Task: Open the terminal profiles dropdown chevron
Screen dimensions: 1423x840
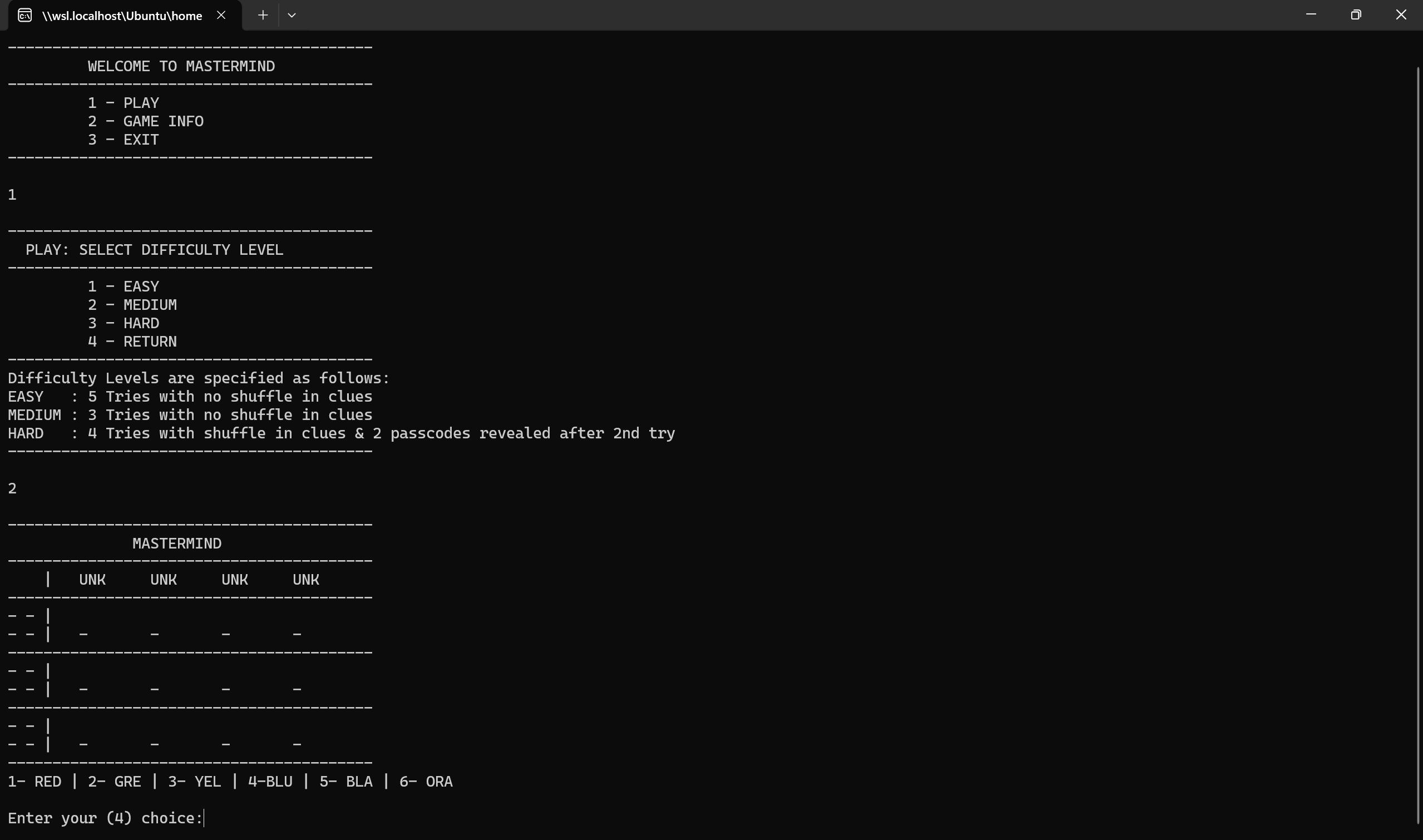Action: click(x=291, y=15)
